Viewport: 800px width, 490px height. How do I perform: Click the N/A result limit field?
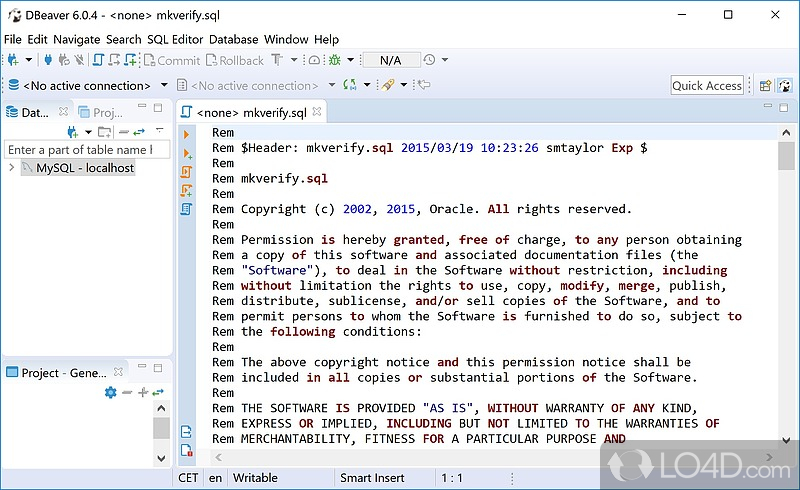(391, 60)
